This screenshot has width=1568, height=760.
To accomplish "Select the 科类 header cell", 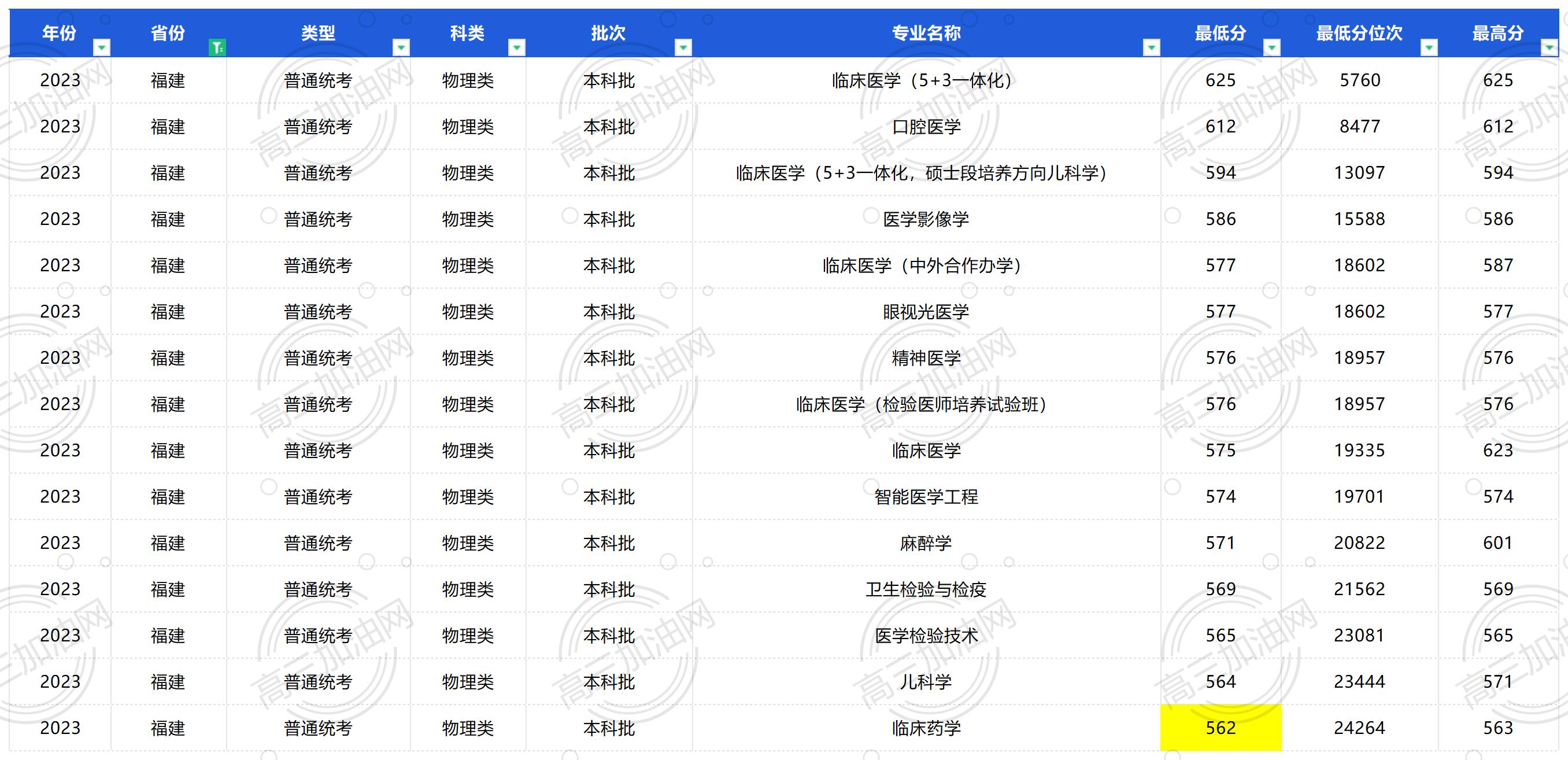I will coord(468,33).
